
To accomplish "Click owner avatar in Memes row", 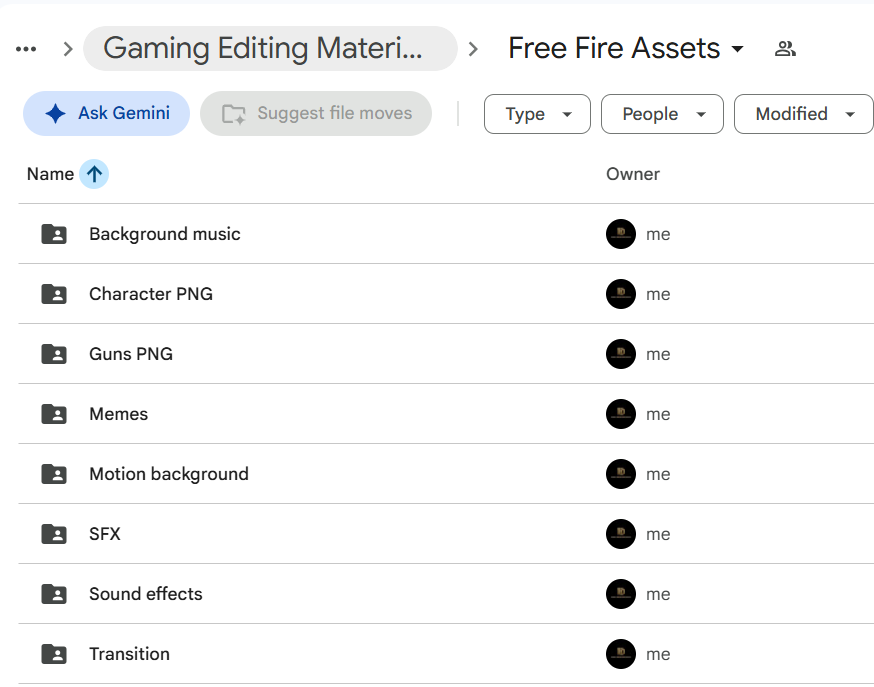I will 621,414.
